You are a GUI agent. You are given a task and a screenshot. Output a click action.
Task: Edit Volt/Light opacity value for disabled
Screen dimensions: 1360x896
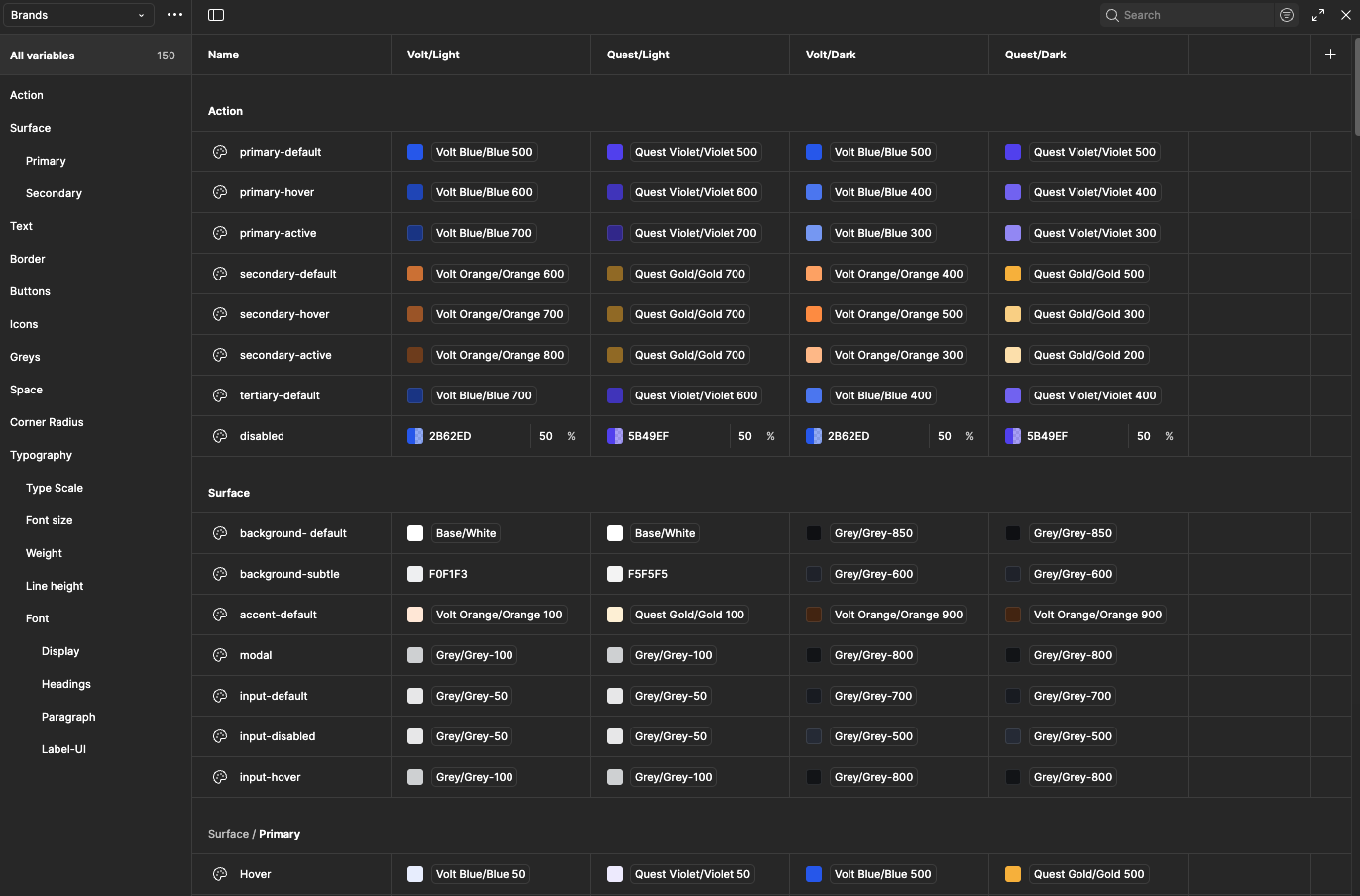(x=546, y=436)
